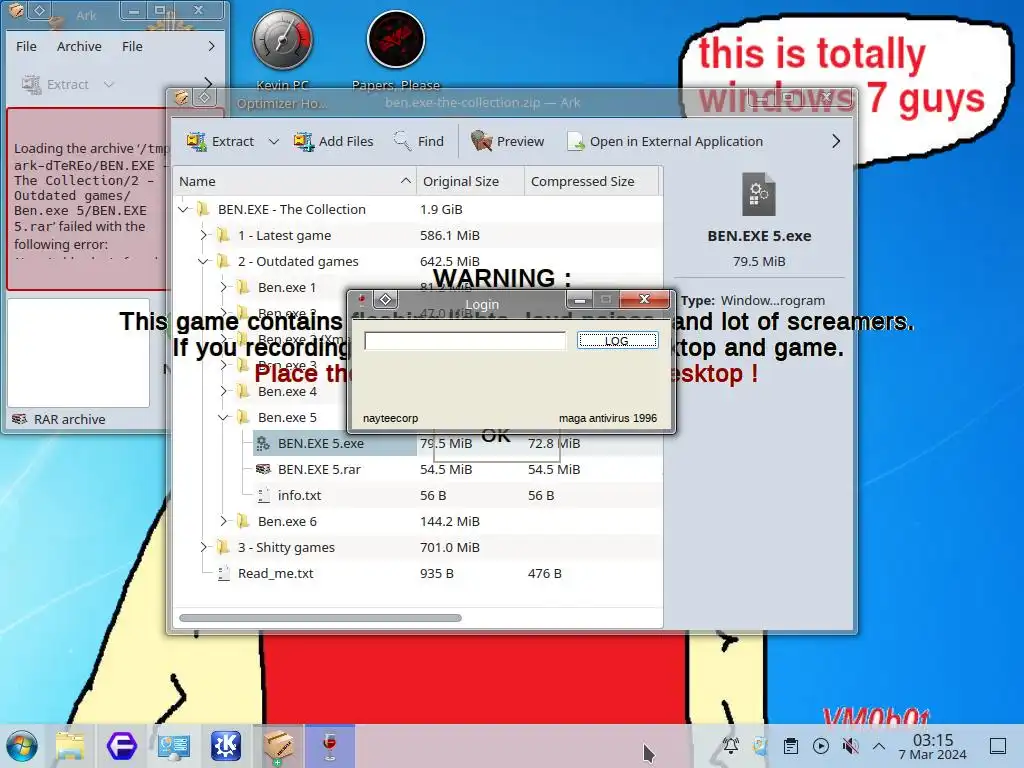The height and width of the screenshot is (768, 1024).
Task: Sort by the Original Size column
Action: tap(470, 182)
